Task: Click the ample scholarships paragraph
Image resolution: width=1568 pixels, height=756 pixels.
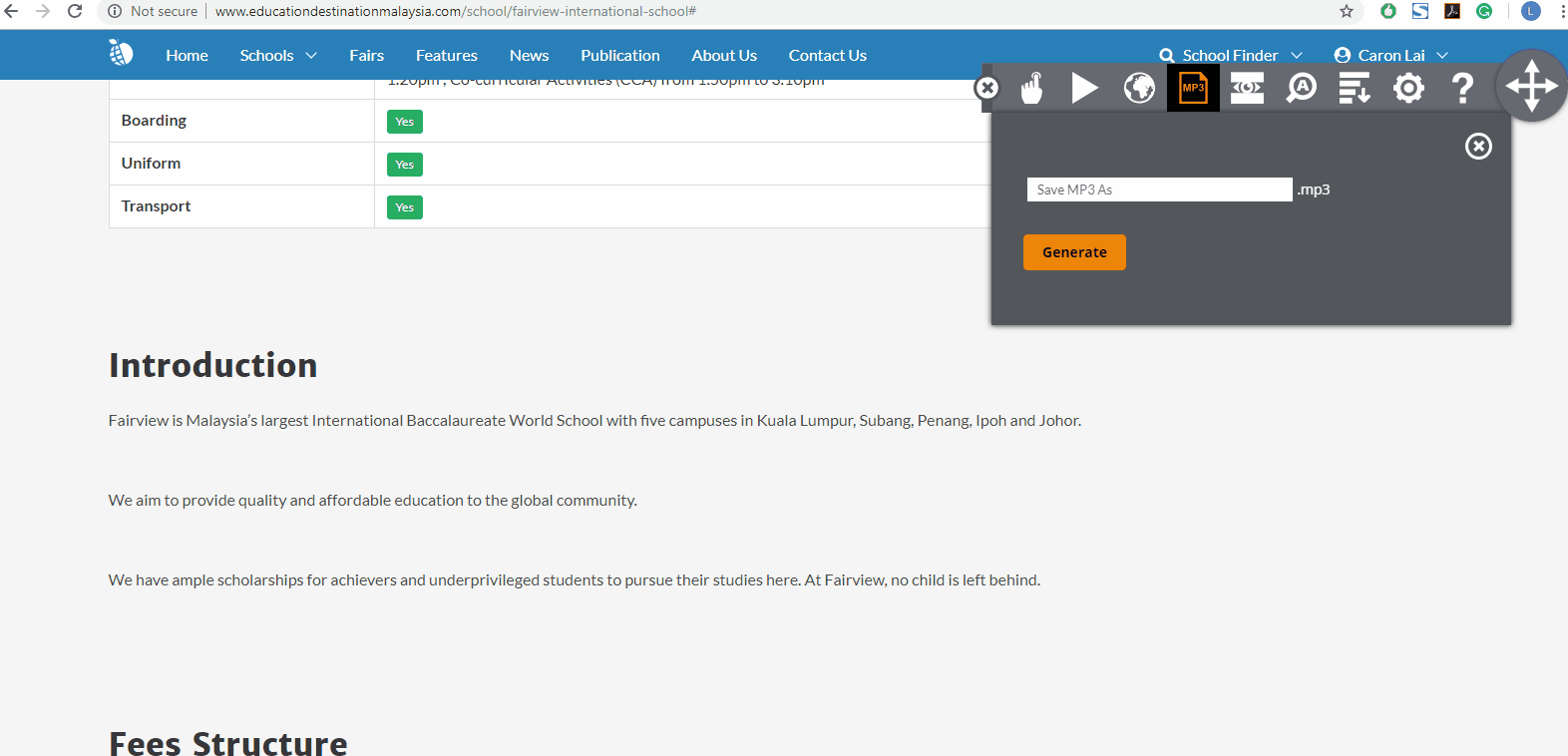Action: tap(574, 580)
